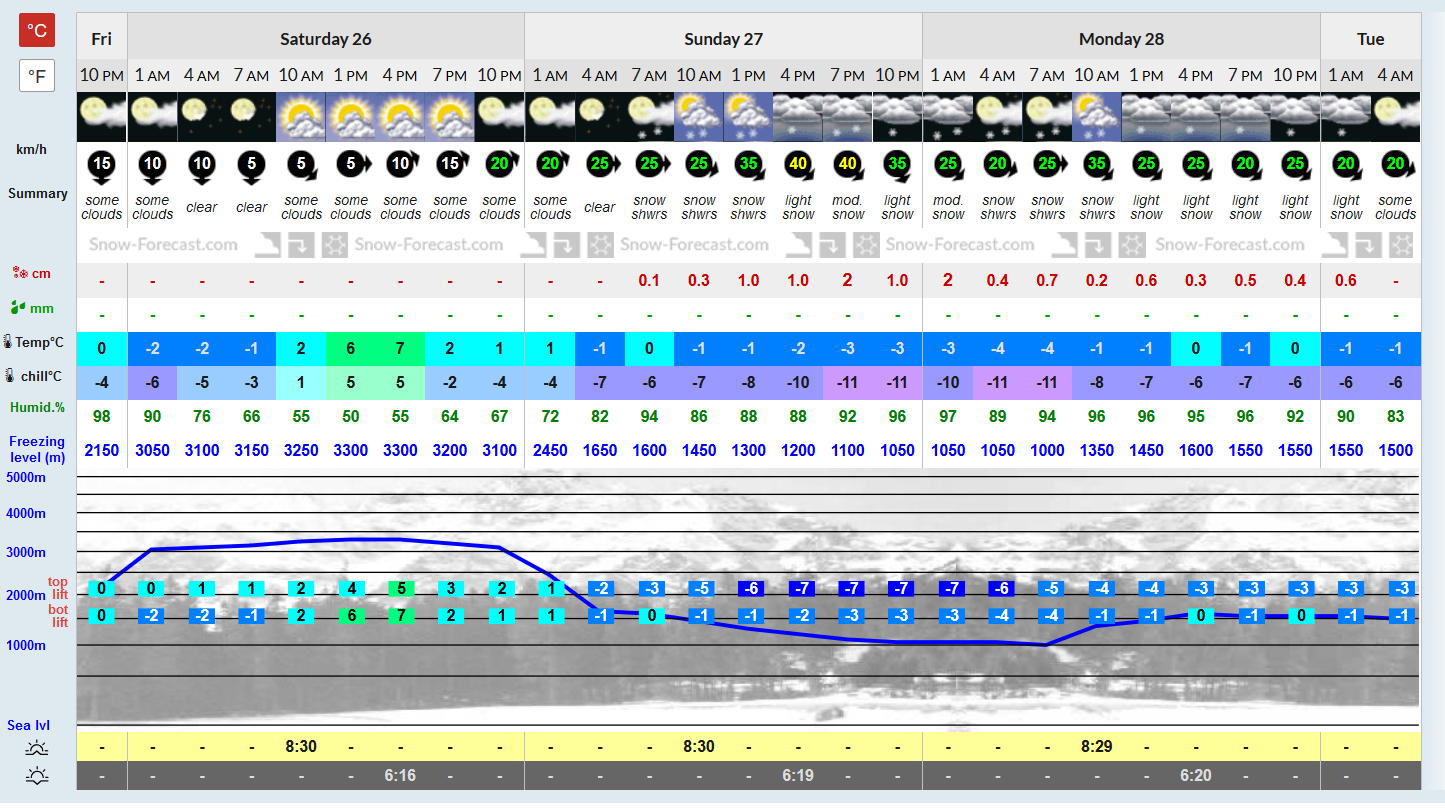The width and height of the screenshot is (1445, 808).
Task: Click Monday sunset time 6:20
Action: coord(1196,775)
